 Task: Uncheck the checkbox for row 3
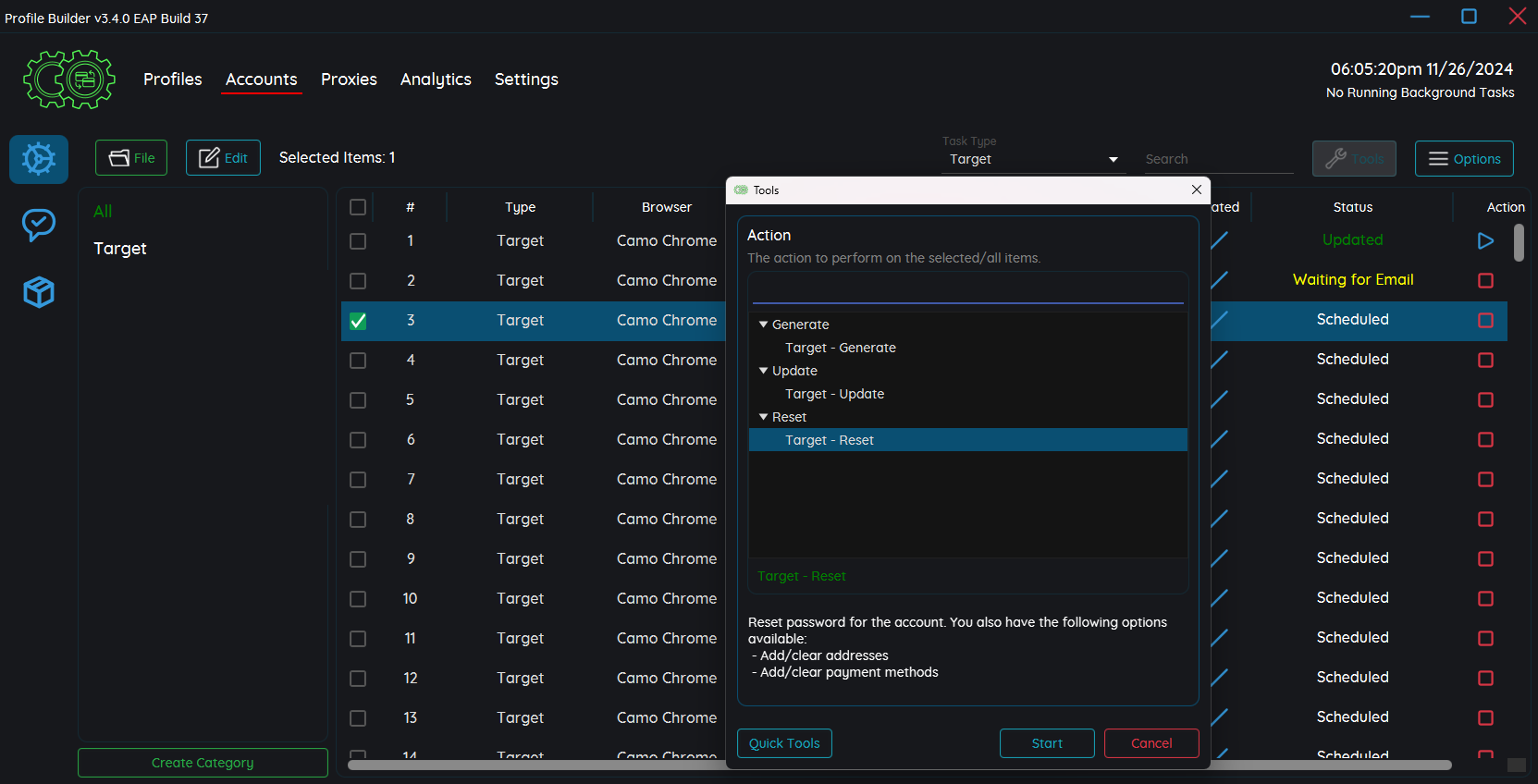point(358,321)
